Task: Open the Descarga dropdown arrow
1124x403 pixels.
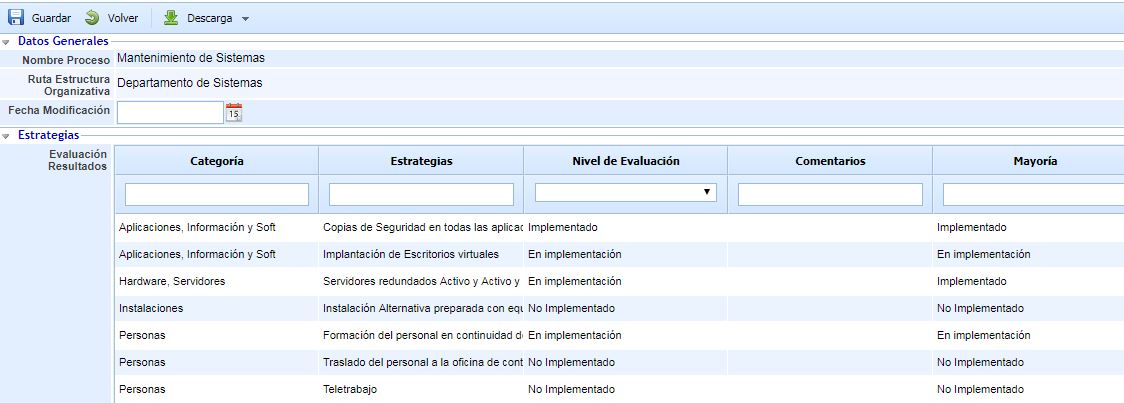Action: (246, 19)
